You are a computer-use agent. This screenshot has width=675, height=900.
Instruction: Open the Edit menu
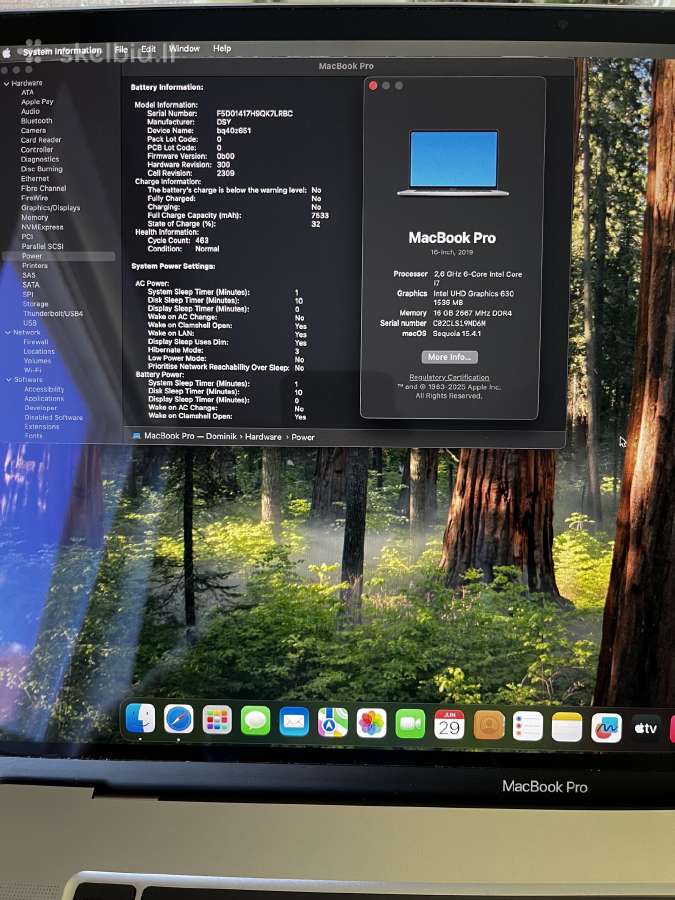(149, 49)
